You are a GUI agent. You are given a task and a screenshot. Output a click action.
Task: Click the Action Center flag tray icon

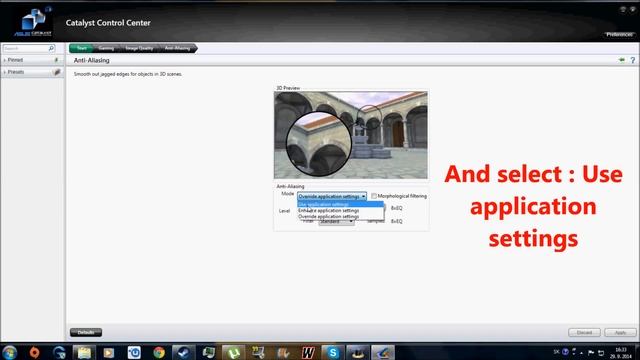coord(591,352)
